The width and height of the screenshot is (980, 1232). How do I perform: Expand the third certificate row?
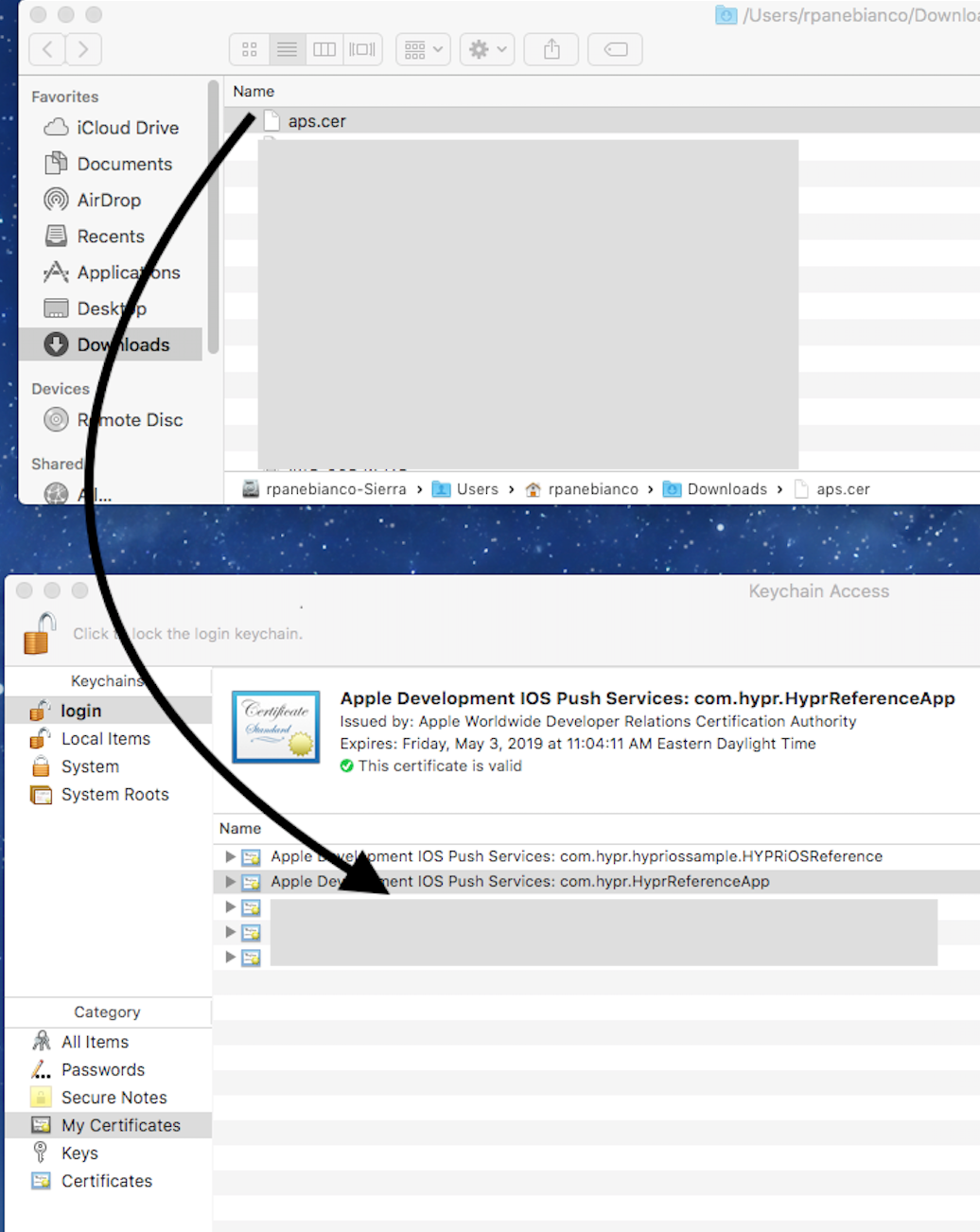point(230,906)
